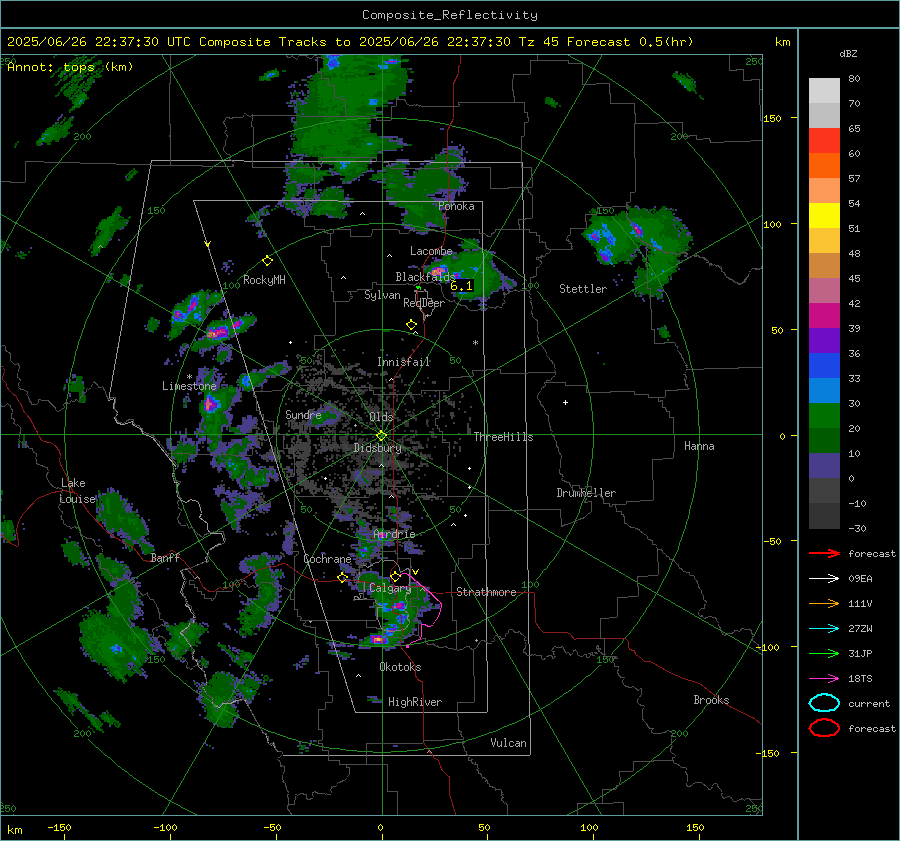The height and width of the screenshot is (841, 900).
Task: Click the 150 tick on right km axis
Action: (x=773, y=118)
